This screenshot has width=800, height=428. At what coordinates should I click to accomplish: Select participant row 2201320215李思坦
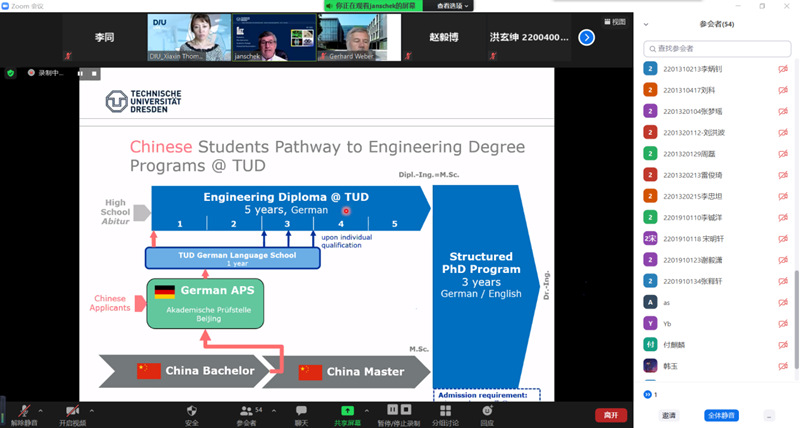[716, 196]
